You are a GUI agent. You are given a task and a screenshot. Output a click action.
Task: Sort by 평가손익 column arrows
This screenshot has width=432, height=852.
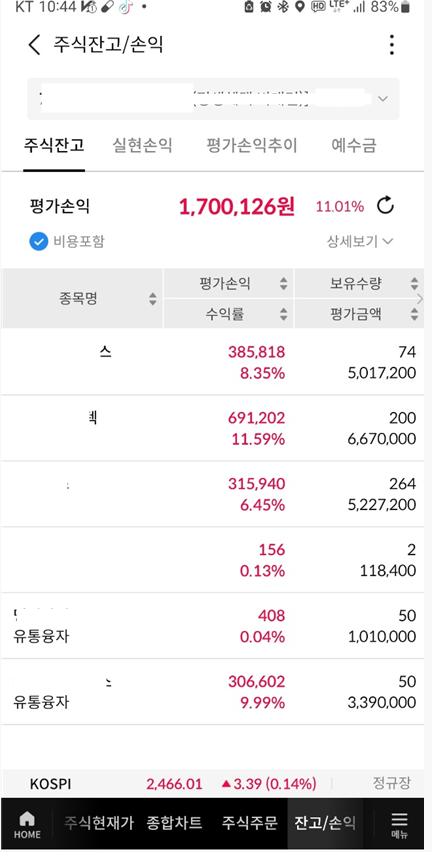click(283, 283)
